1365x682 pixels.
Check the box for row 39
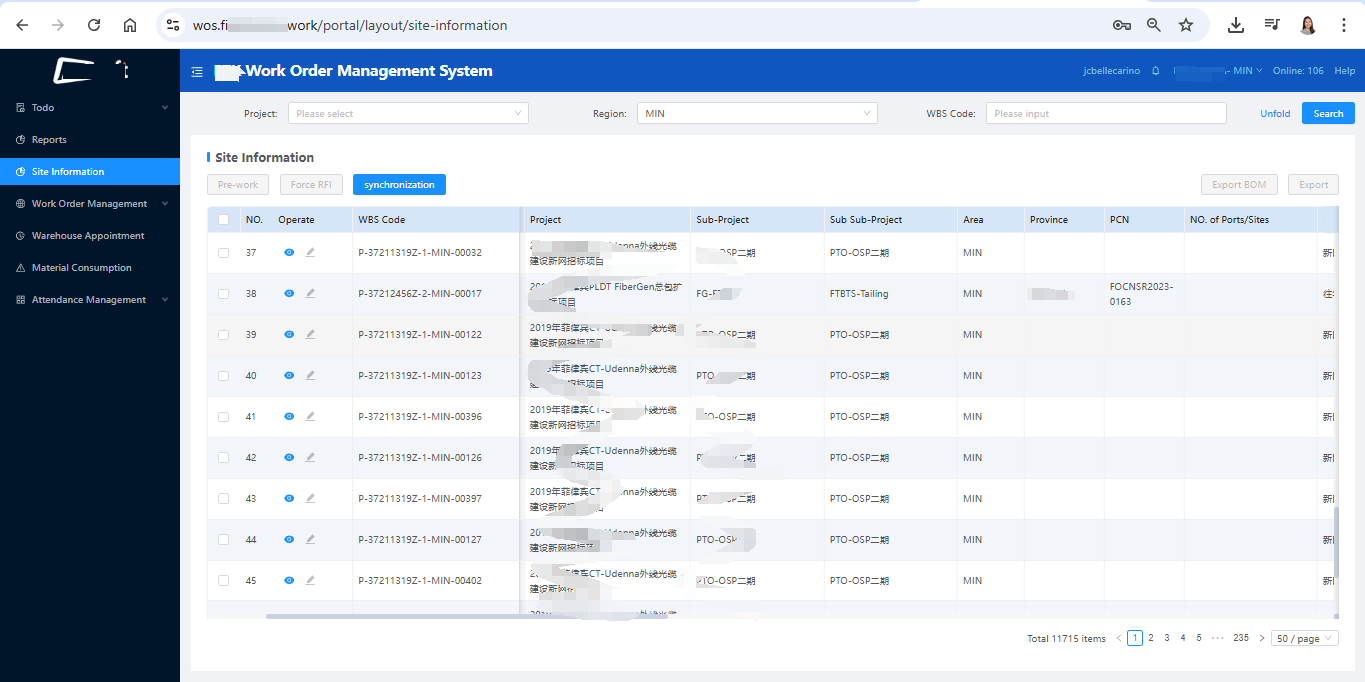223,335
